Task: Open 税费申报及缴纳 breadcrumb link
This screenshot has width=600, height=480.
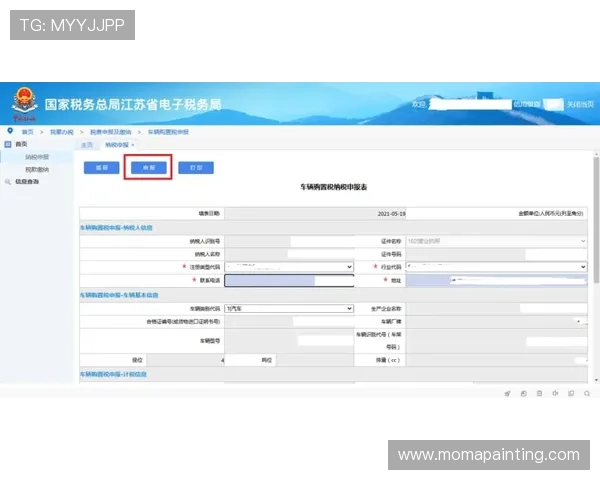Action: pos(111,132)
